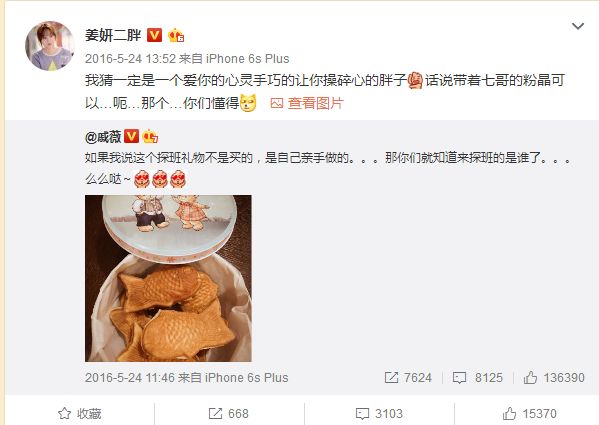This screenshot has height=425, width=599.
Task: Open the 2016-5-24 13:52 timestamp link
Action: point(130,59)
